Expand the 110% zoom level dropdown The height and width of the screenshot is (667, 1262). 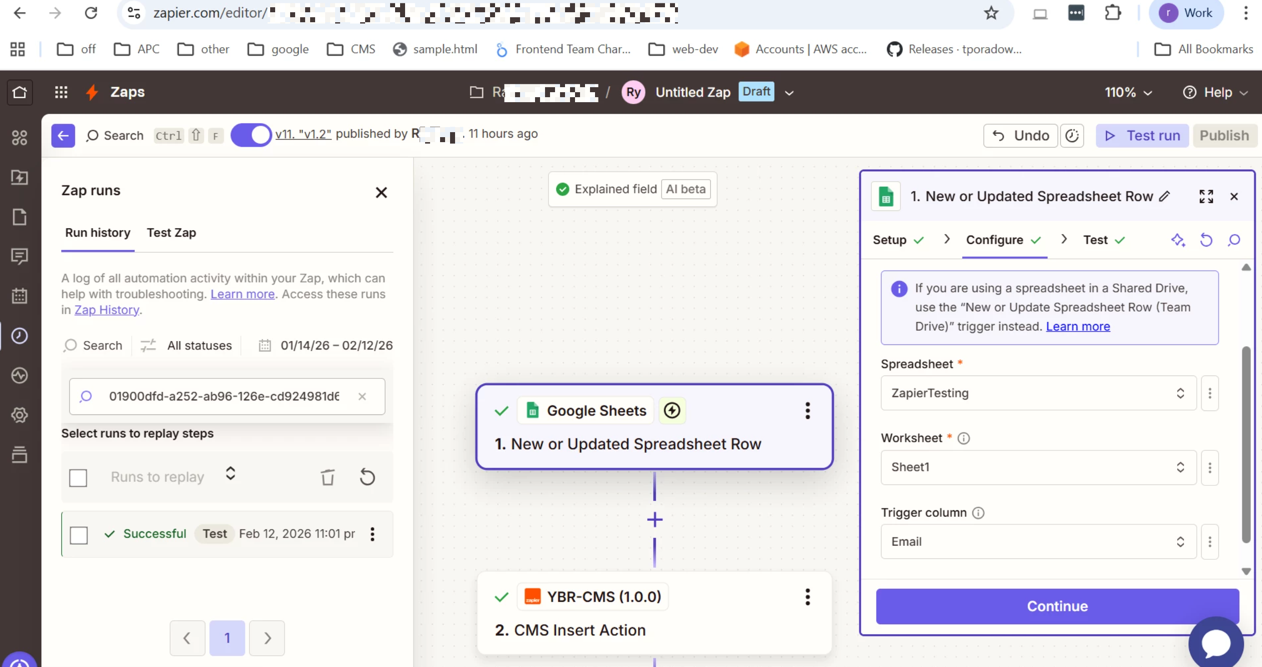[1128, 92]
